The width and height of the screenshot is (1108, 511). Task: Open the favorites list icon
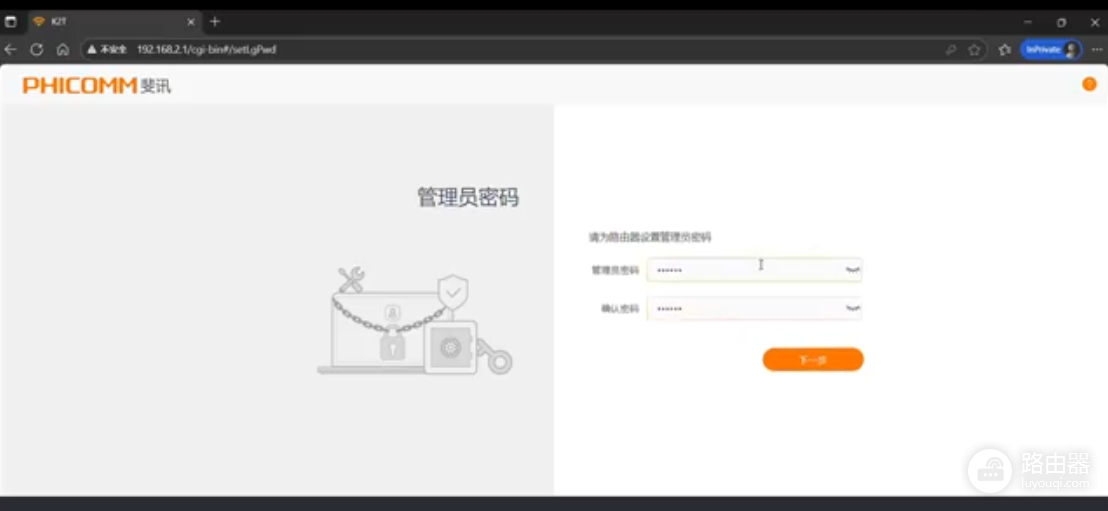(1005, 49)
